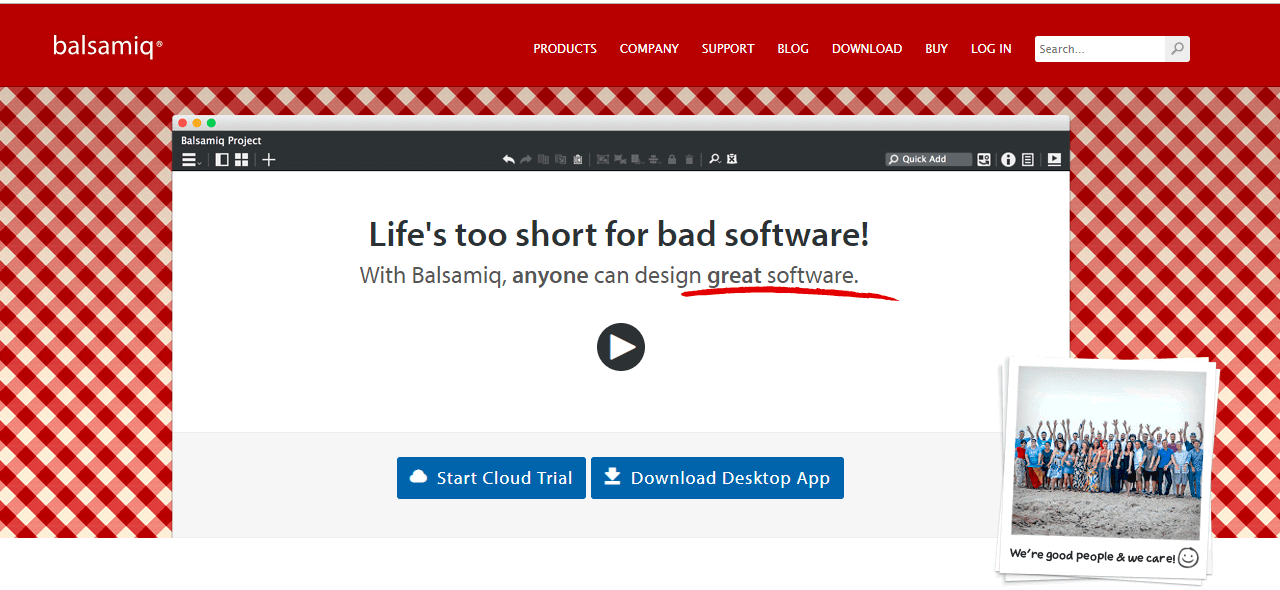This screenshot has height=590, width=1280.
Task: Click the Start Cloud Trial button
Action: [x=491, y=478]
